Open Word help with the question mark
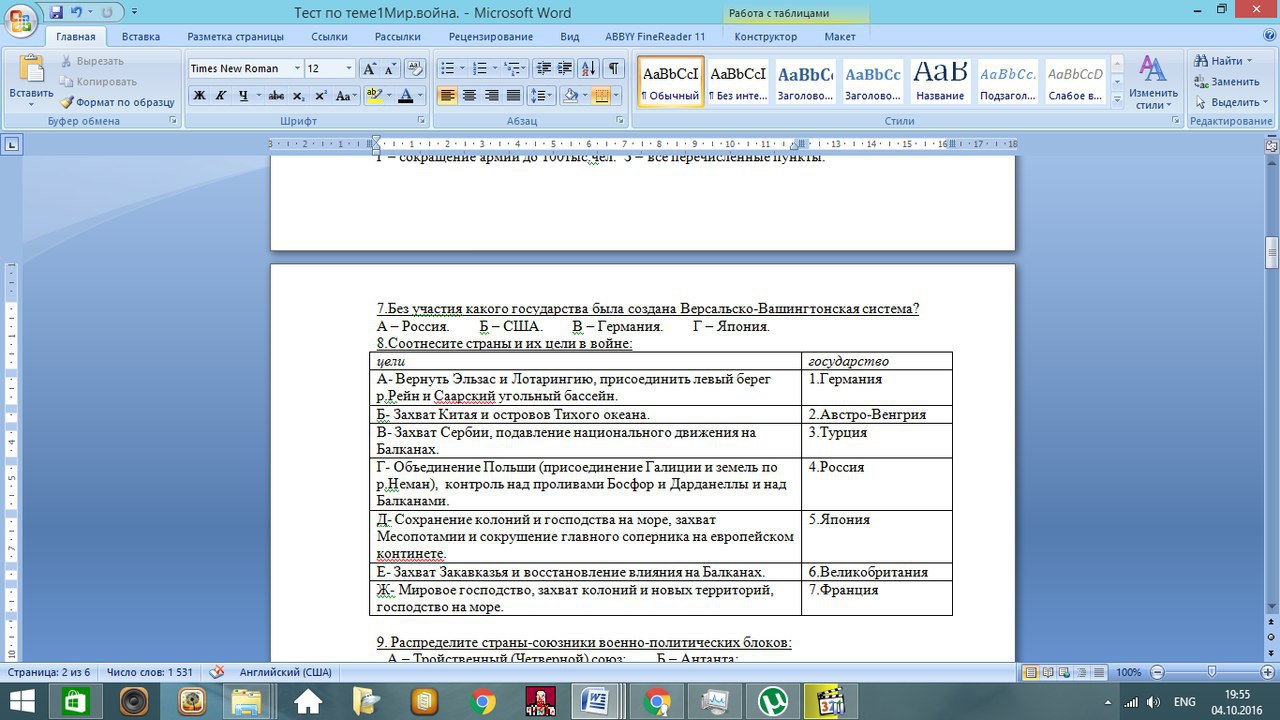This screenshot has height=720, width=1280. pos(1268,36)
